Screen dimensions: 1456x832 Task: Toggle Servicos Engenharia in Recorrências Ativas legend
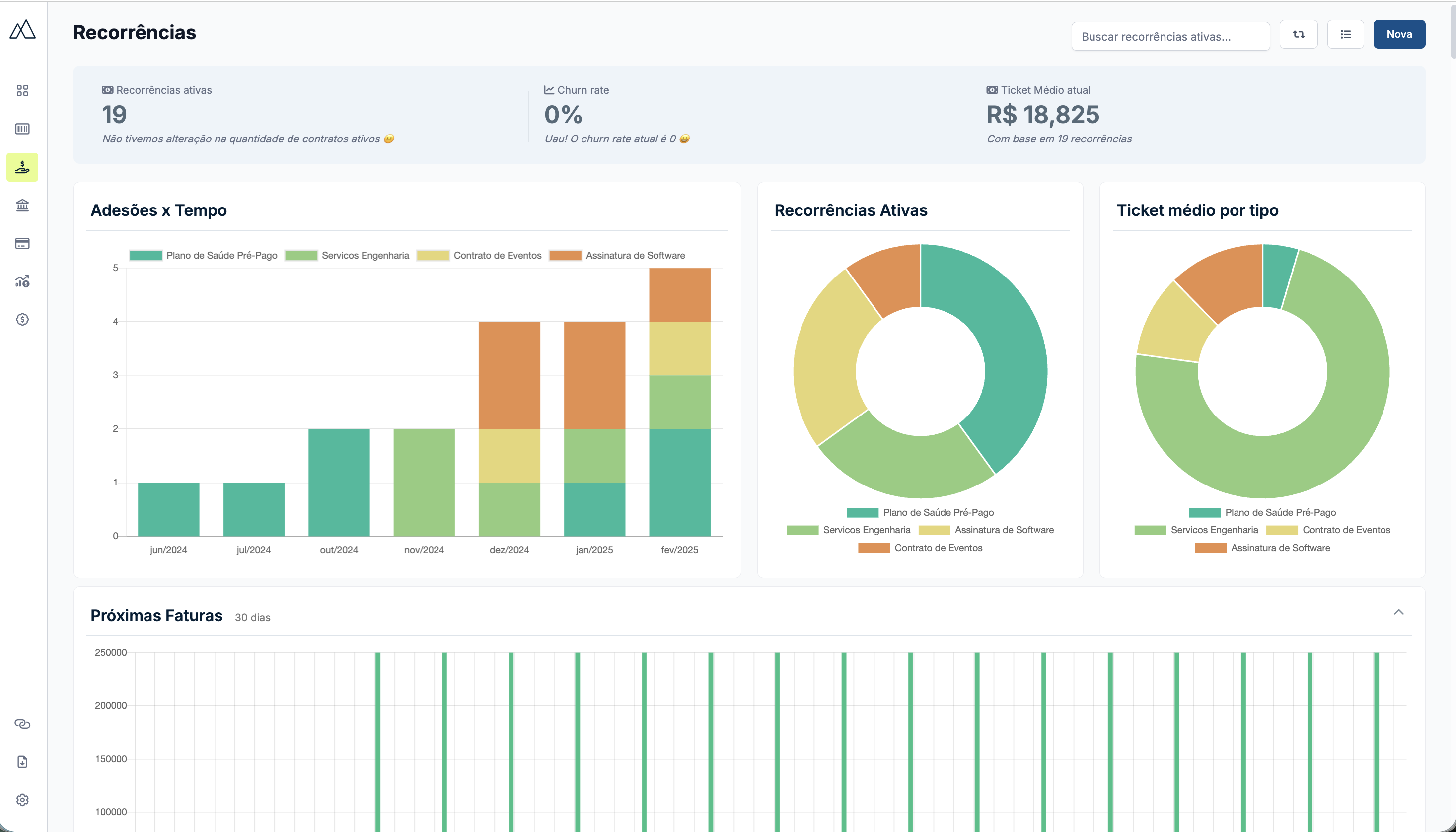click(849, 530)
